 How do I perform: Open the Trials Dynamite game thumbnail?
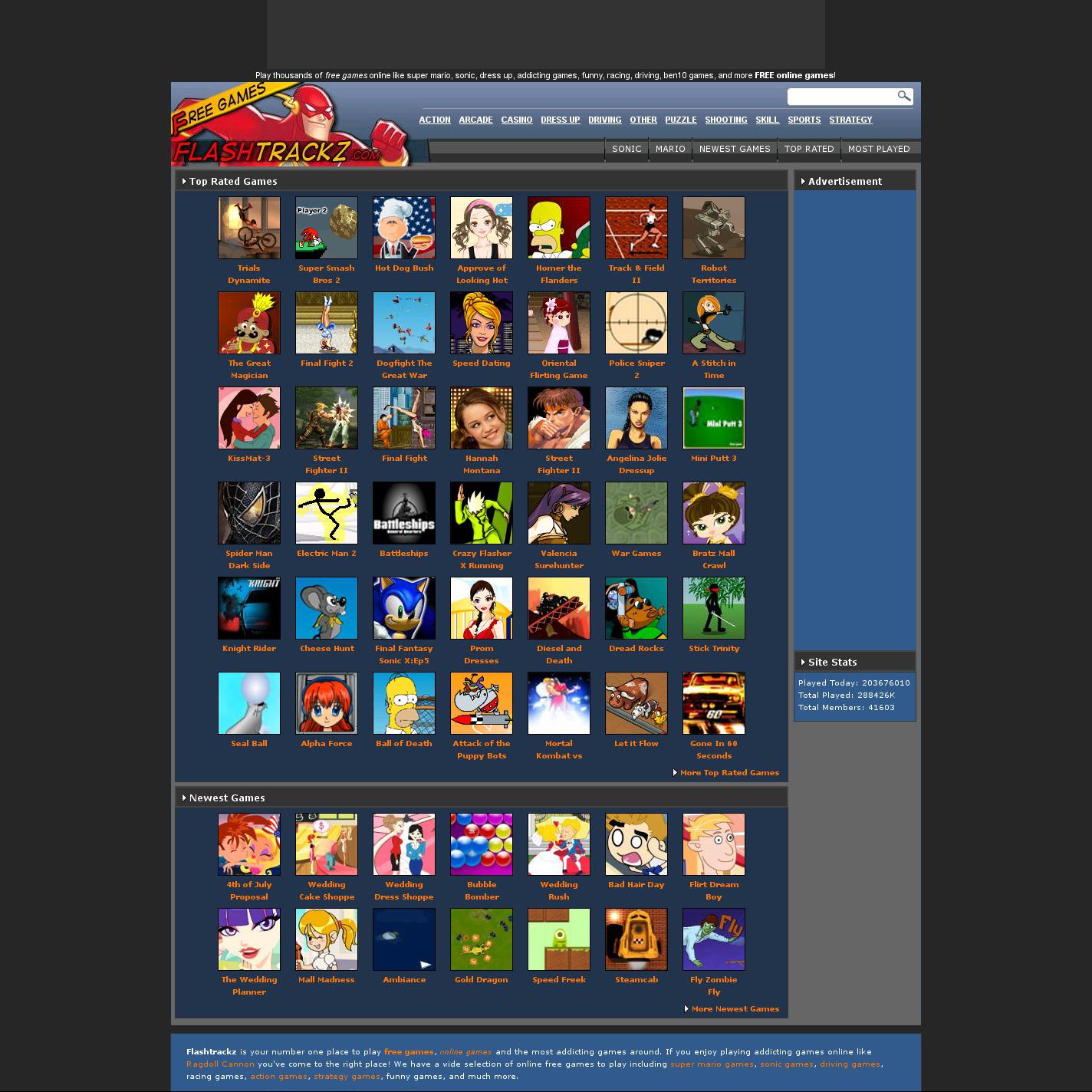point(249,228)
